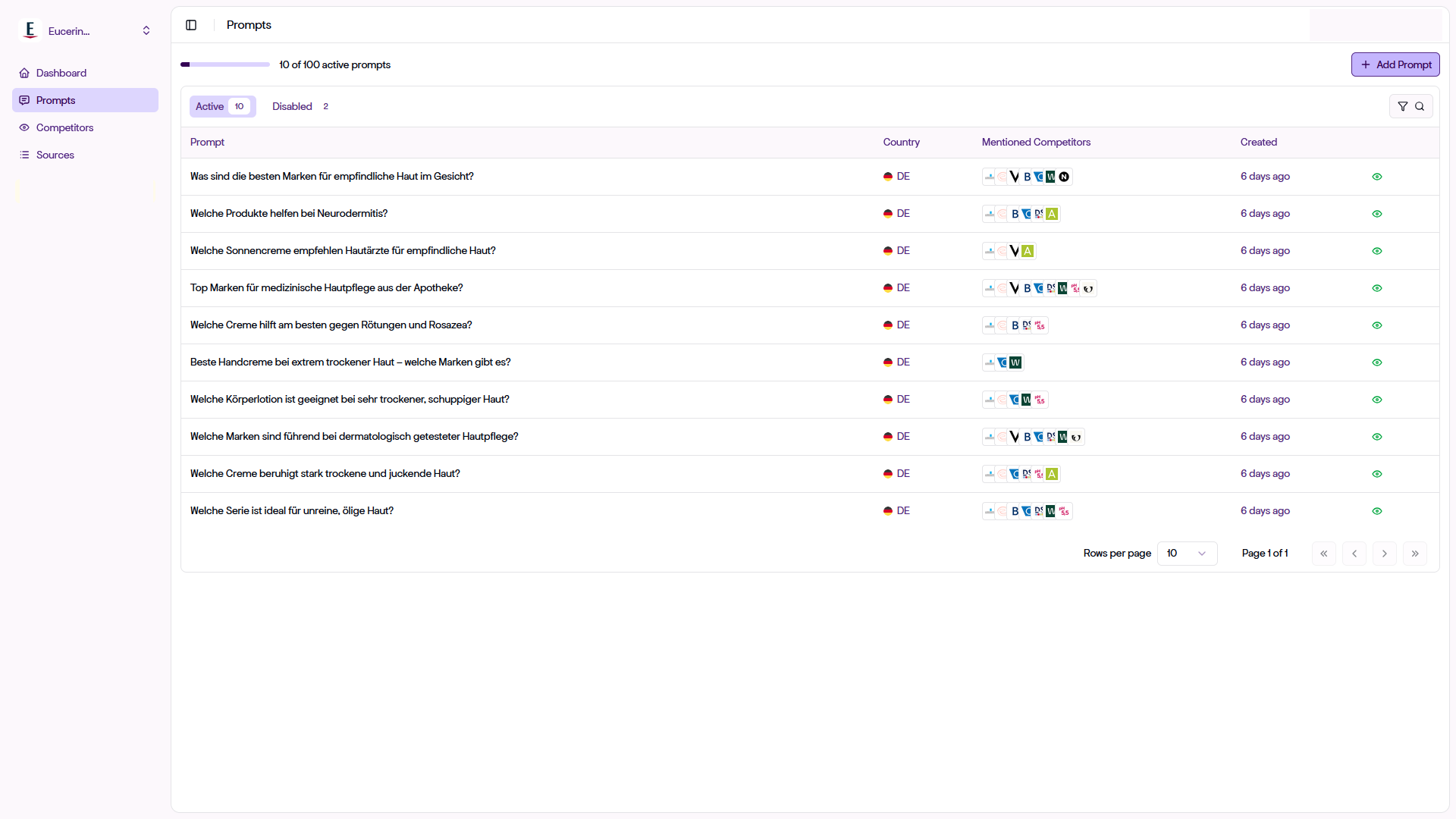
Task: Switch to the Active tab
Action: (222, 107)
